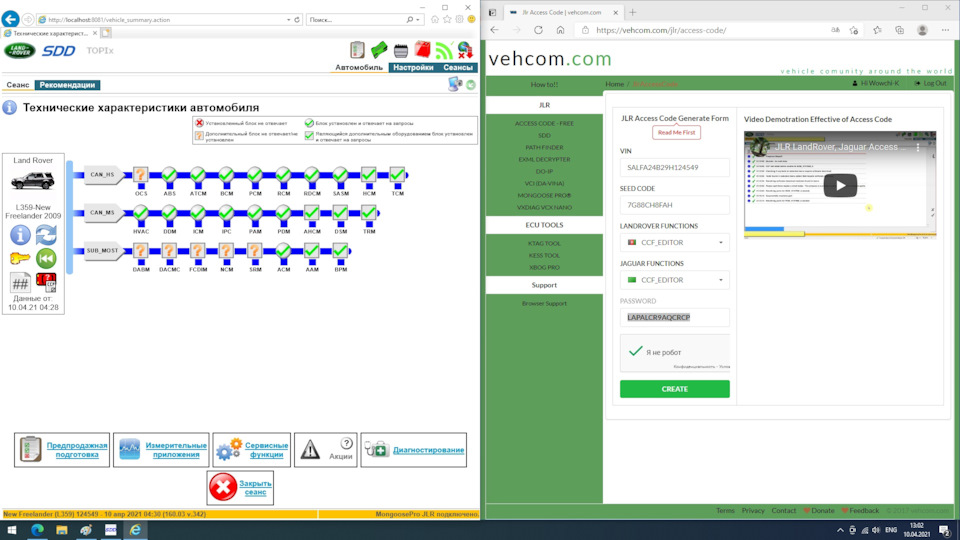This screenshot has height=540, width=960.
Task: Select the Password output field
Action: [675, 317]
